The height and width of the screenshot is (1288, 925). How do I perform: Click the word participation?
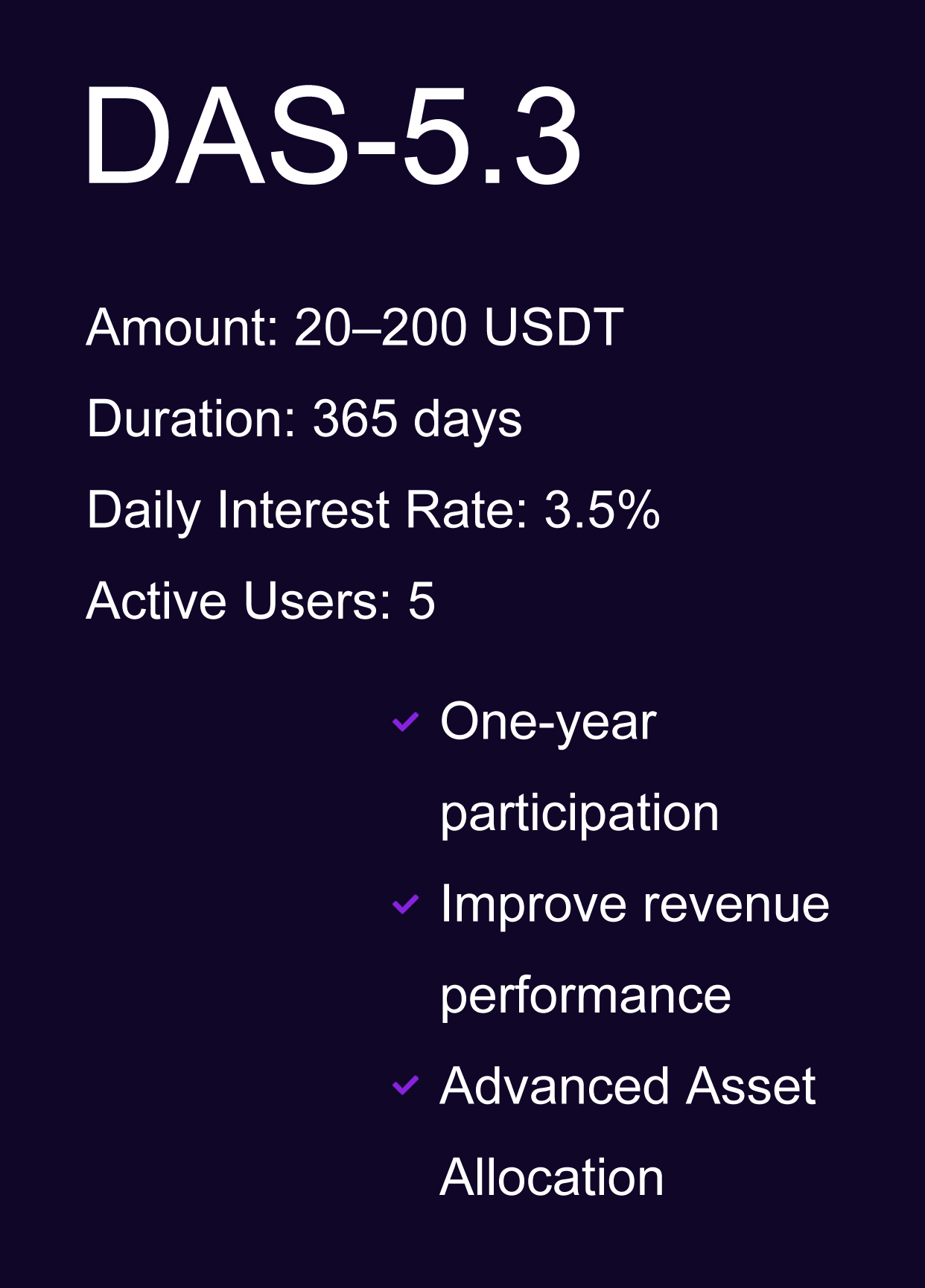579,812
